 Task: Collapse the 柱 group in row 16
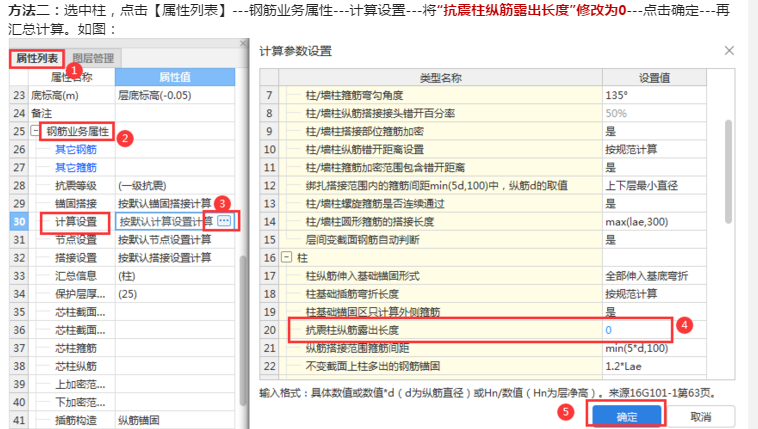tap(287, 257)
